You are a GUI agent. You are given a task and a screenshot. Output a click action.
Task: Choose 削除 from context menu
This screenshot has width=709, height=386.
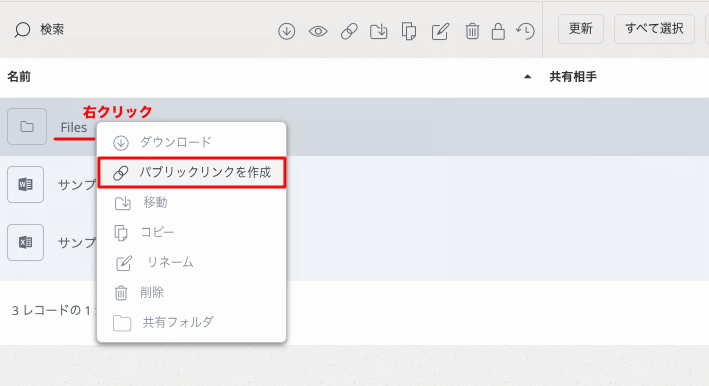[x=191, y=292]
